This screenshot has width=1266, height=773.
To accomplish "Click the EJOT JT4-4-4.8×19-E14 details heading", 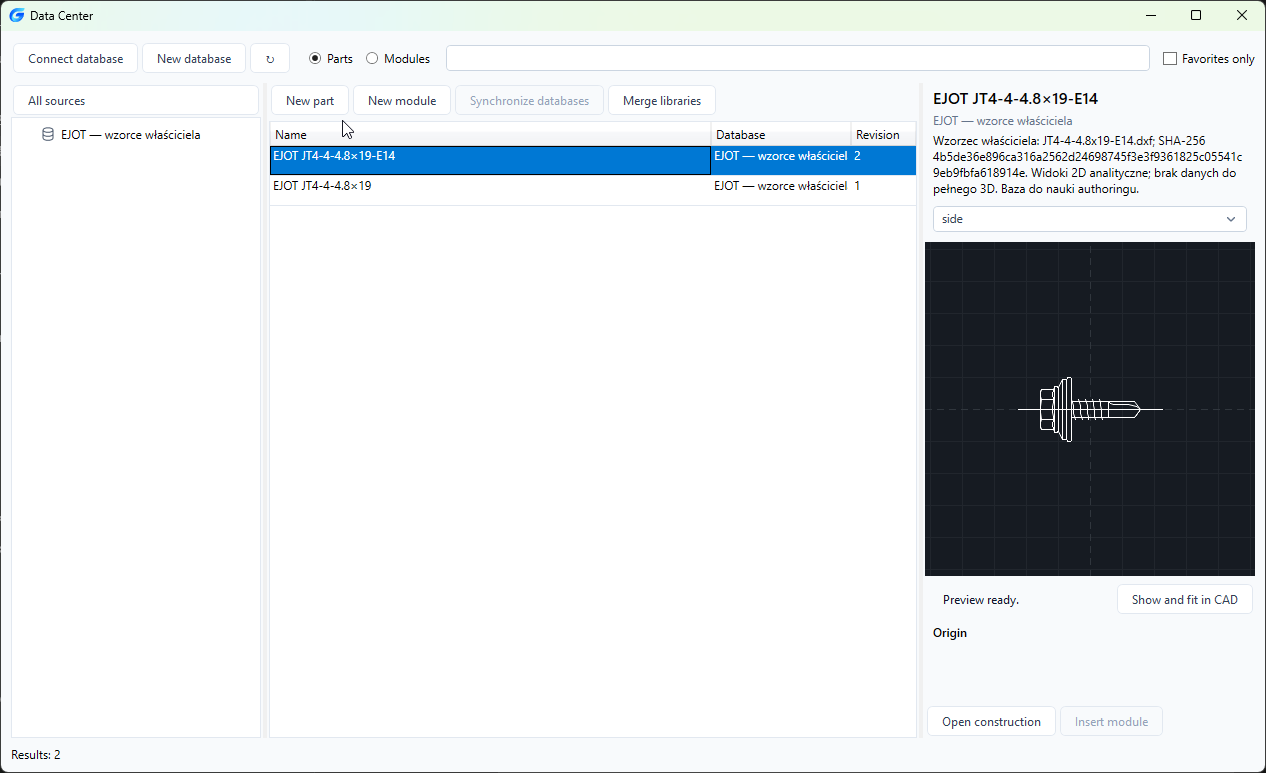I will (x=1016, y=99).
